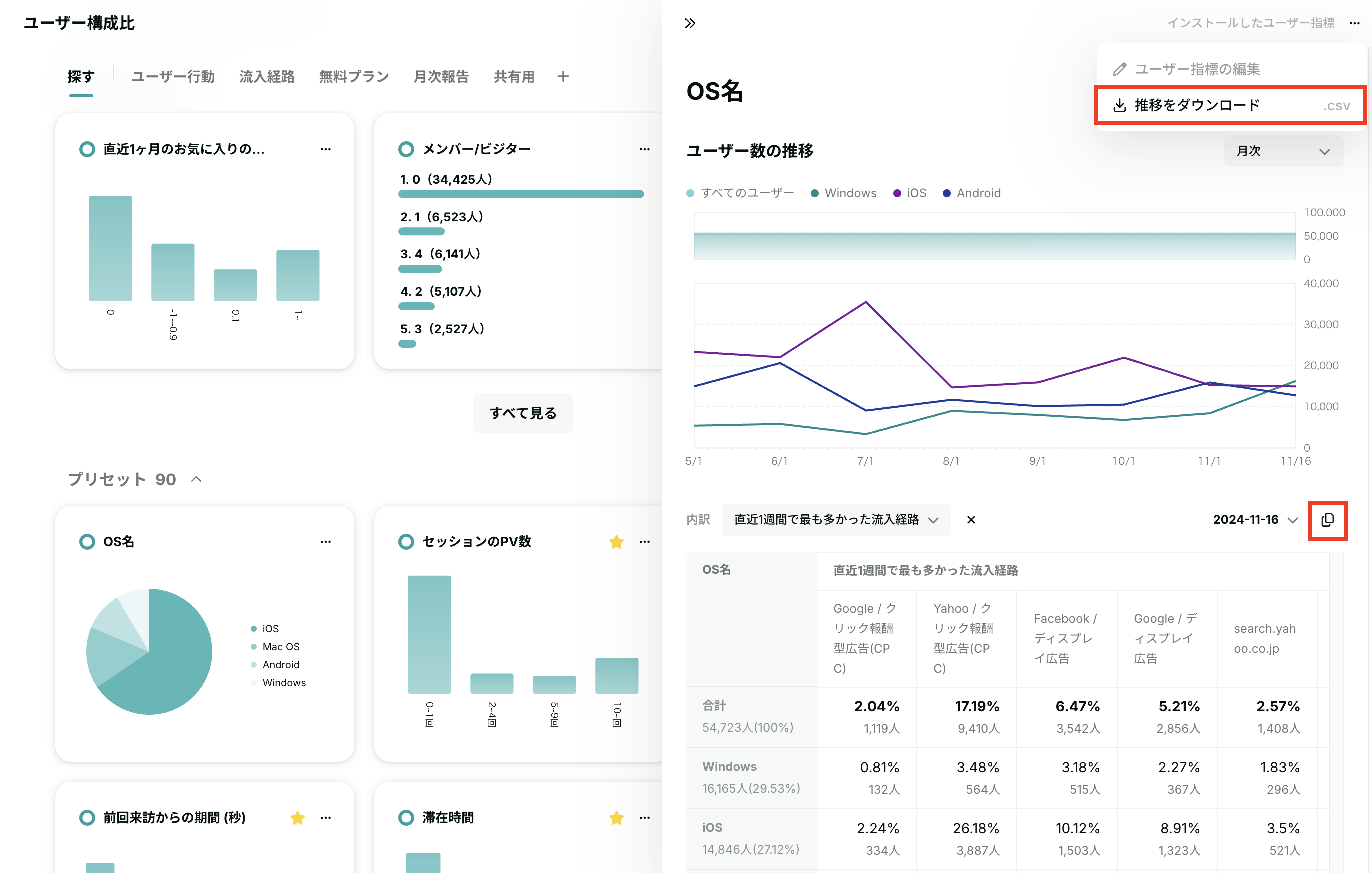Image resolution: width=1372 pixels, height=873 pixels.
Task: Select the 探す tab
Action: (x=81, y=76)
